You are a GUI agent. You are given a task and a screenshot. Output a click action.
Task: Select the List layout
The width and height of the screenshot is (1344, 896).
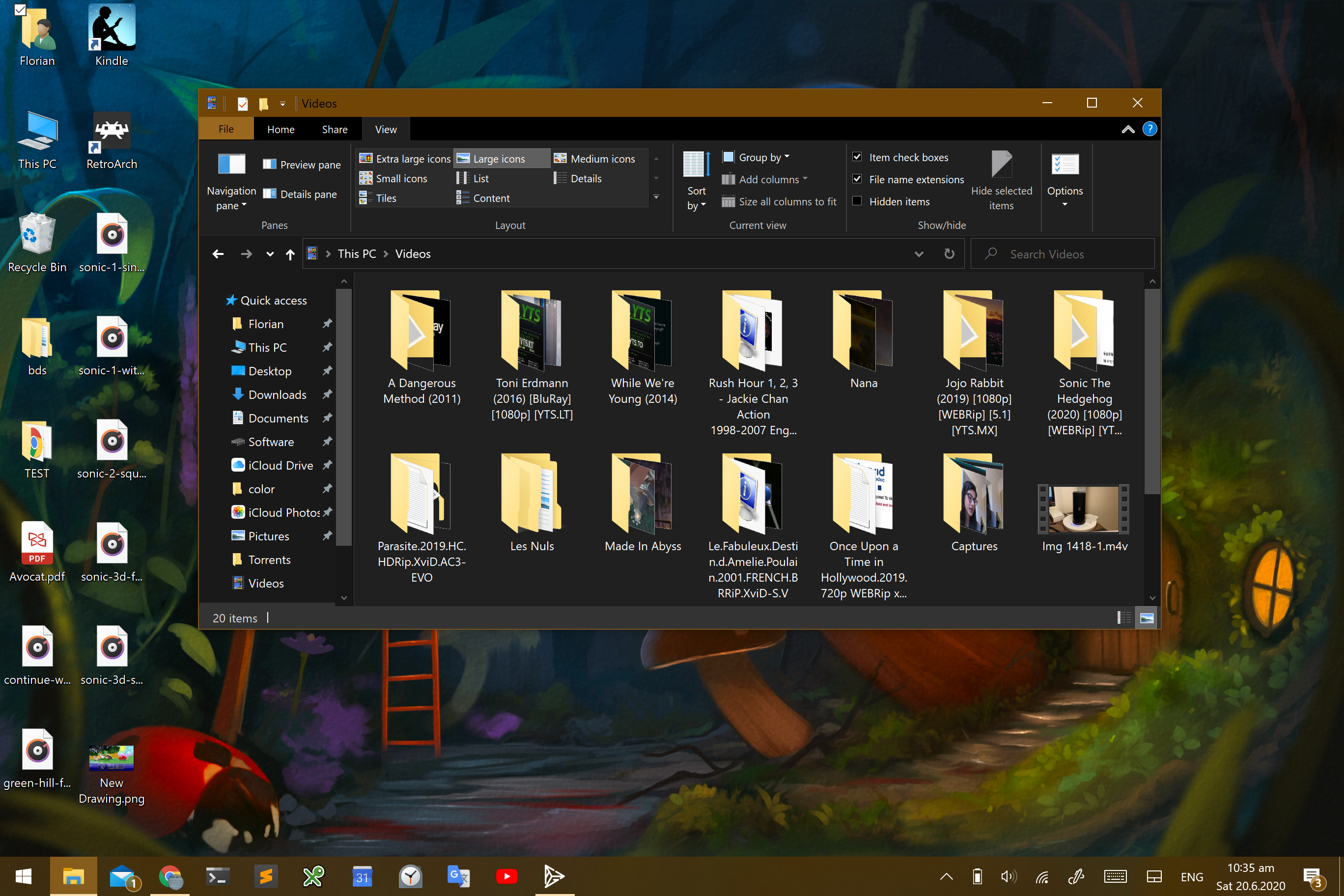[x=473, y=178]
